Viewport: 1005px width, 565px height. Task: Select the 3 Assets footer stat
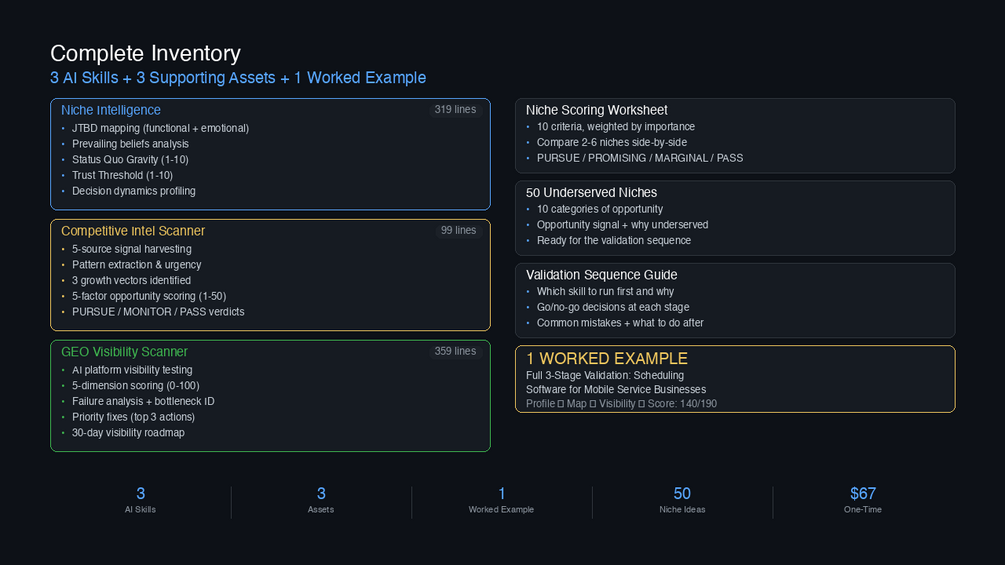point(321,499)
